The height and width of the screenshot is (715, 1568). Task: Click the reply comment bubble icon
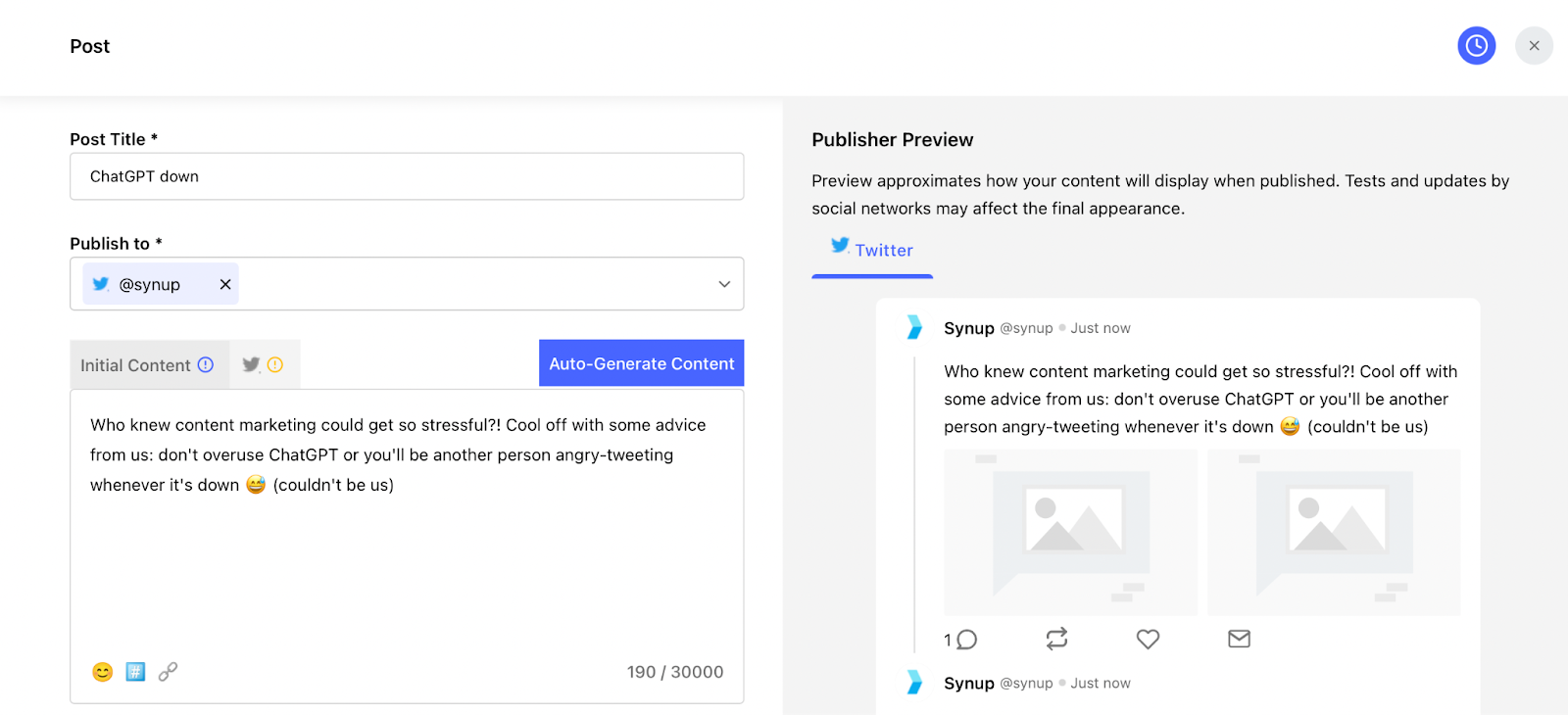pyautogui.click(x=966, y=640)
